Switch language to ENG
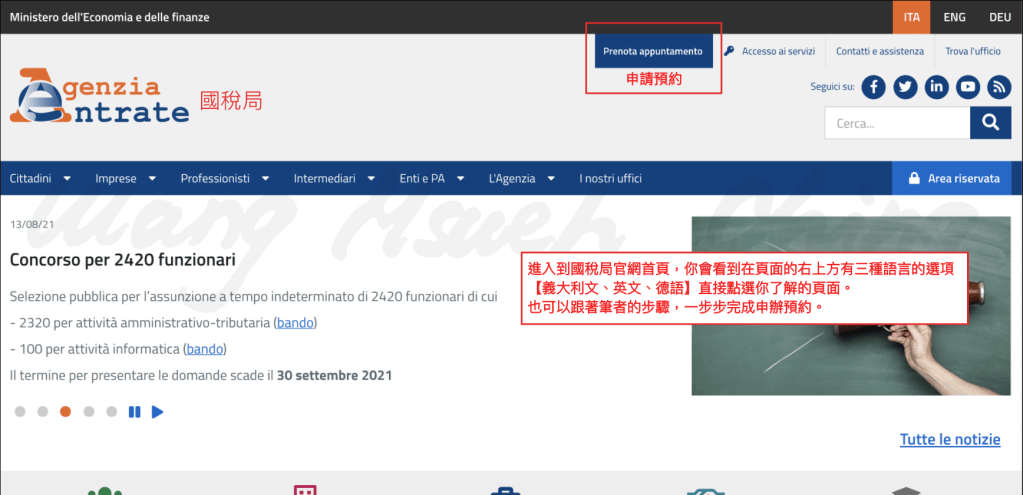Viewport: 1023px width, 495px height. (x=954, y=17)
